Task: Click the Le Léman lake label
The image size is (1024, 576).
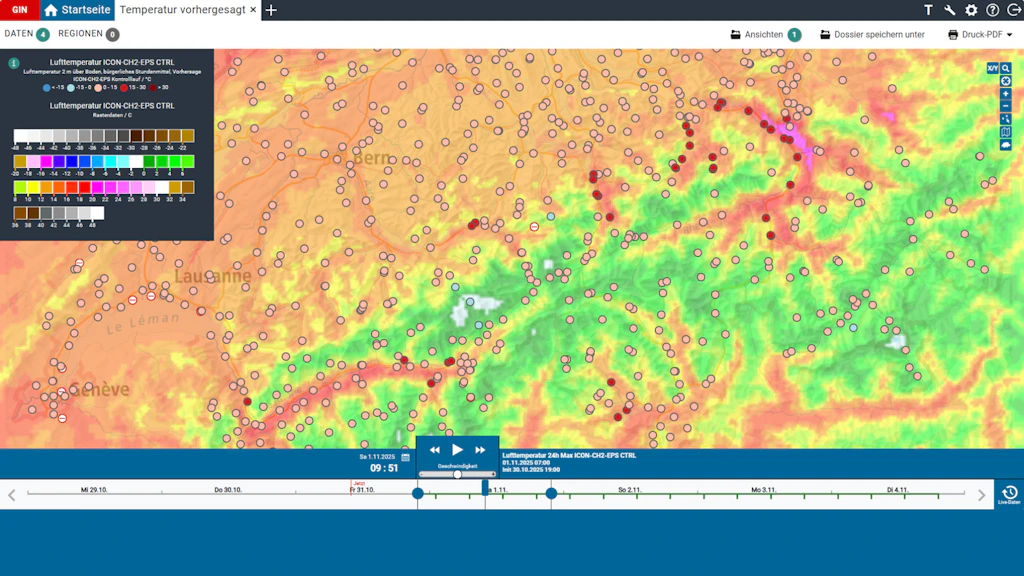Action: (x=142, y=323)
